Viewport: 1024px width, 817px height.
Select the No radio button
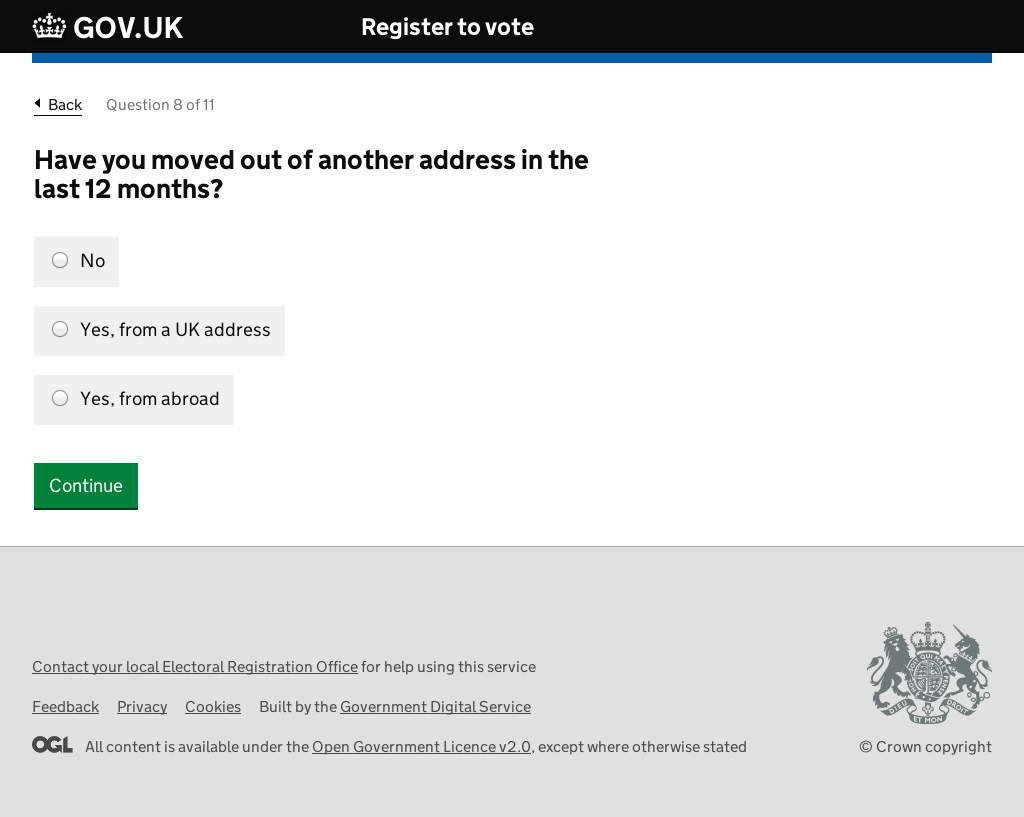(60, 261)
